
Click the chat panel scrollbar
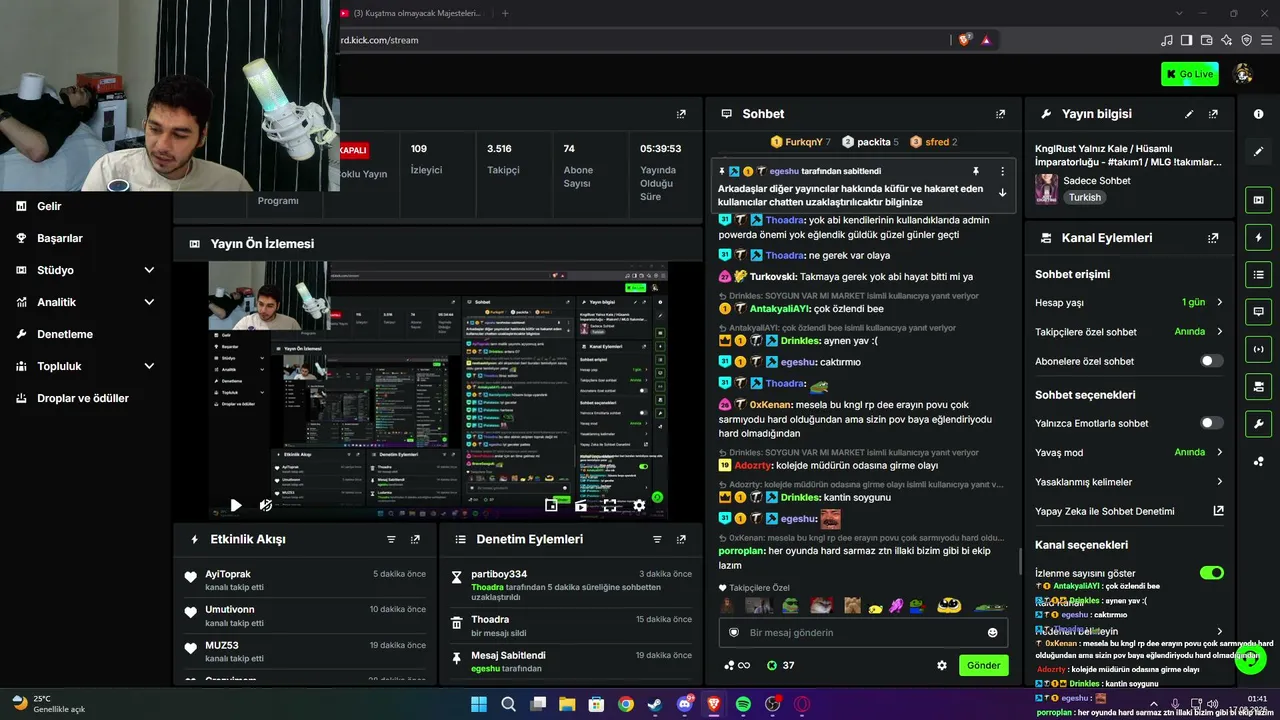(x=1019, y=561)
